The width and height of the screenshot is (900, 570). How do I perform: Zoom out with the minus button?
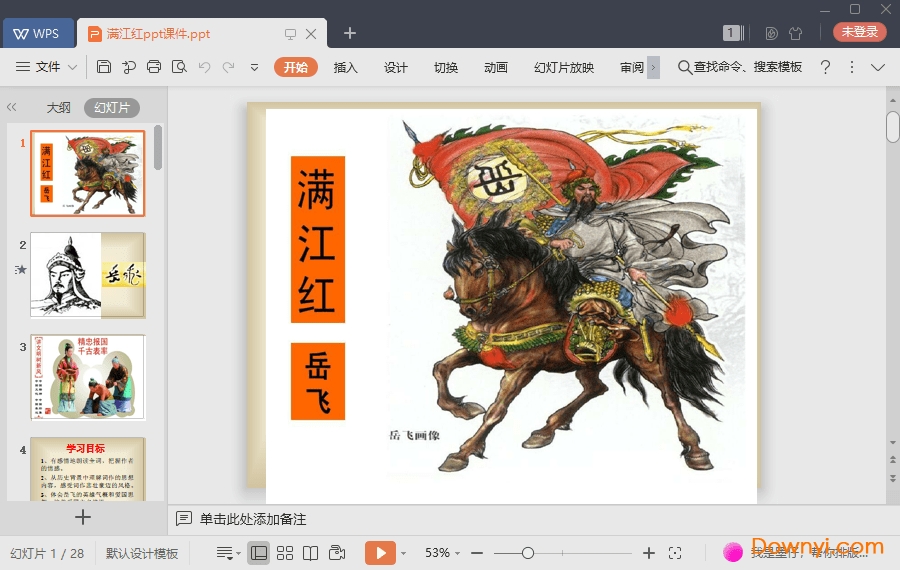tap(477, 553)
